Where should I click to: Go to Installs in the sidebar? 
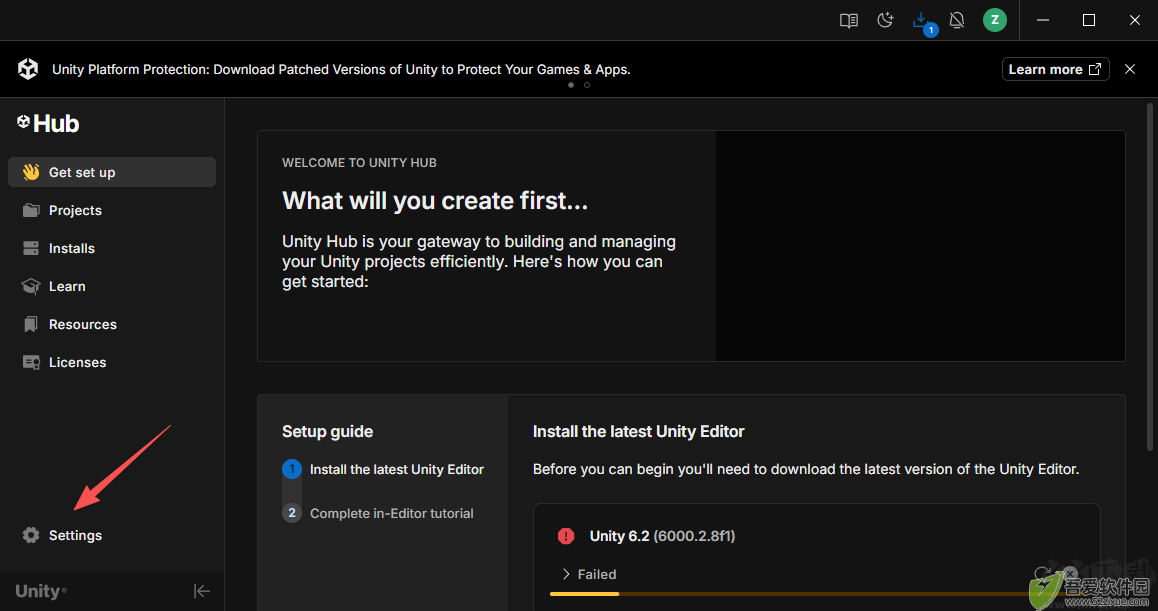click(112, 248)
